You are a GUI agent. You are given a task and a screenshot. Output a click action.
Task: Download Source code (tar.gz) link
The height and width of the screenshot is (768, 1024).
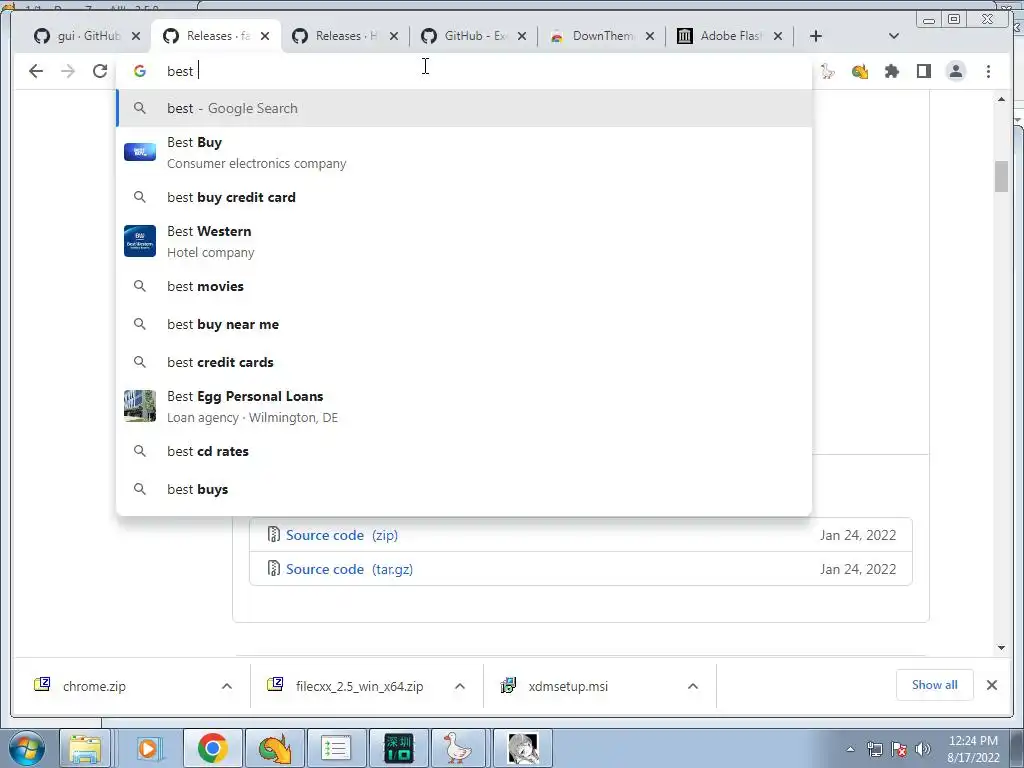[349, 569]
